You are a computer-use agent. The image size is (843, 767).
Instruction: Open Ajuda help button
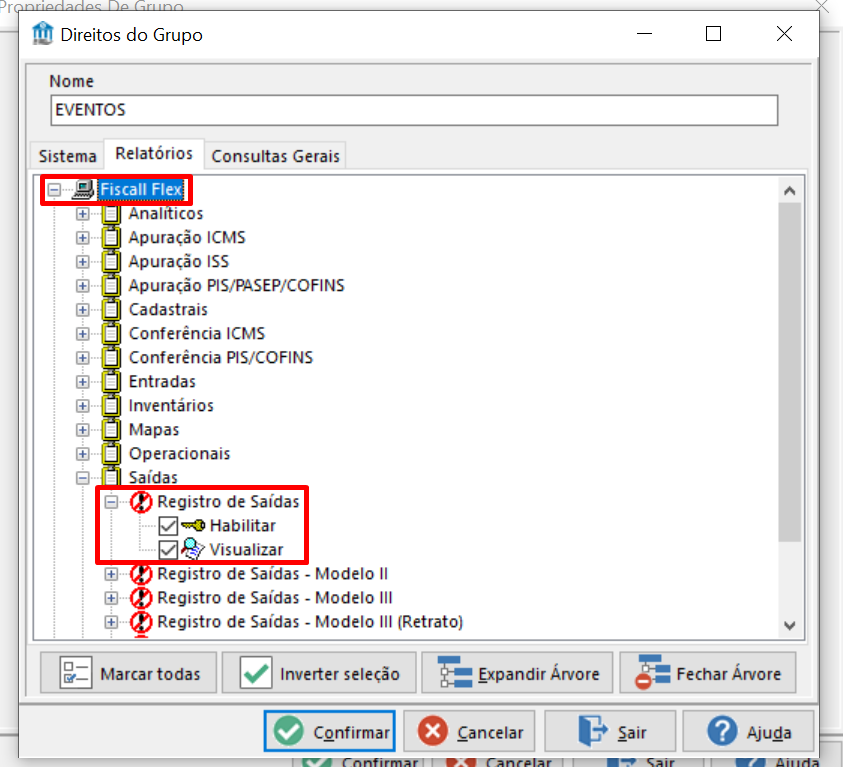748,732
